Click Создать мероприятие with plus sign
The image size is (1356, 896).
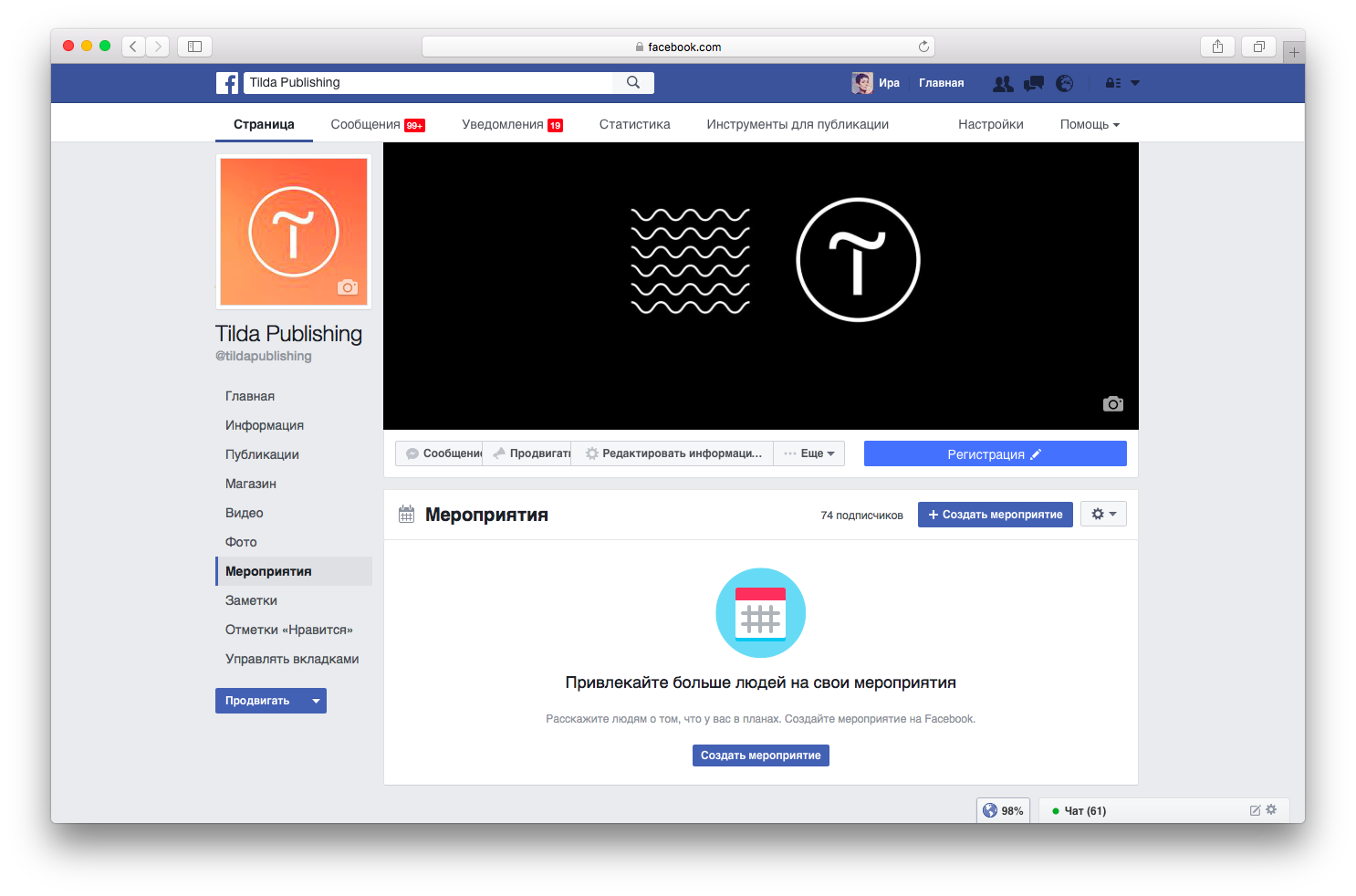[x=996, y=514]
